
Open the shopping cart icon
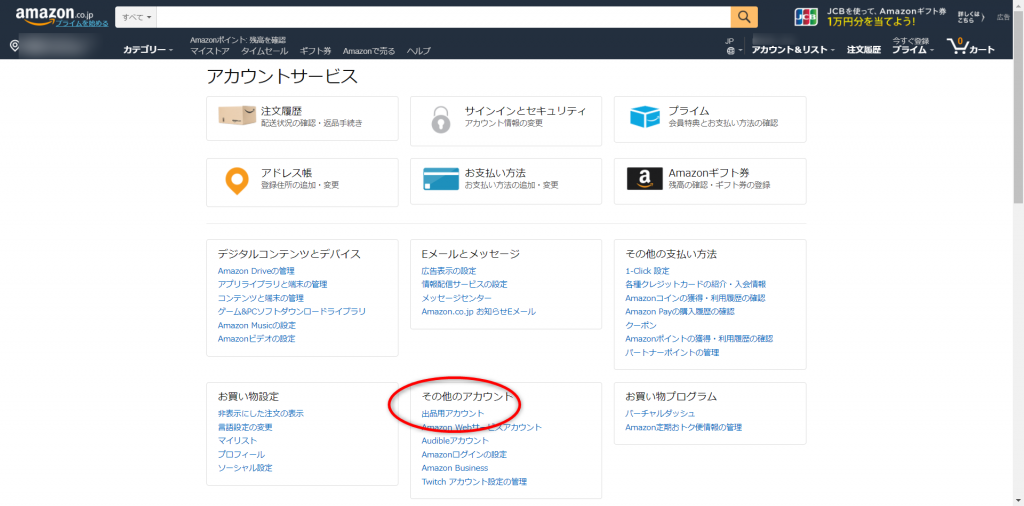970,46
